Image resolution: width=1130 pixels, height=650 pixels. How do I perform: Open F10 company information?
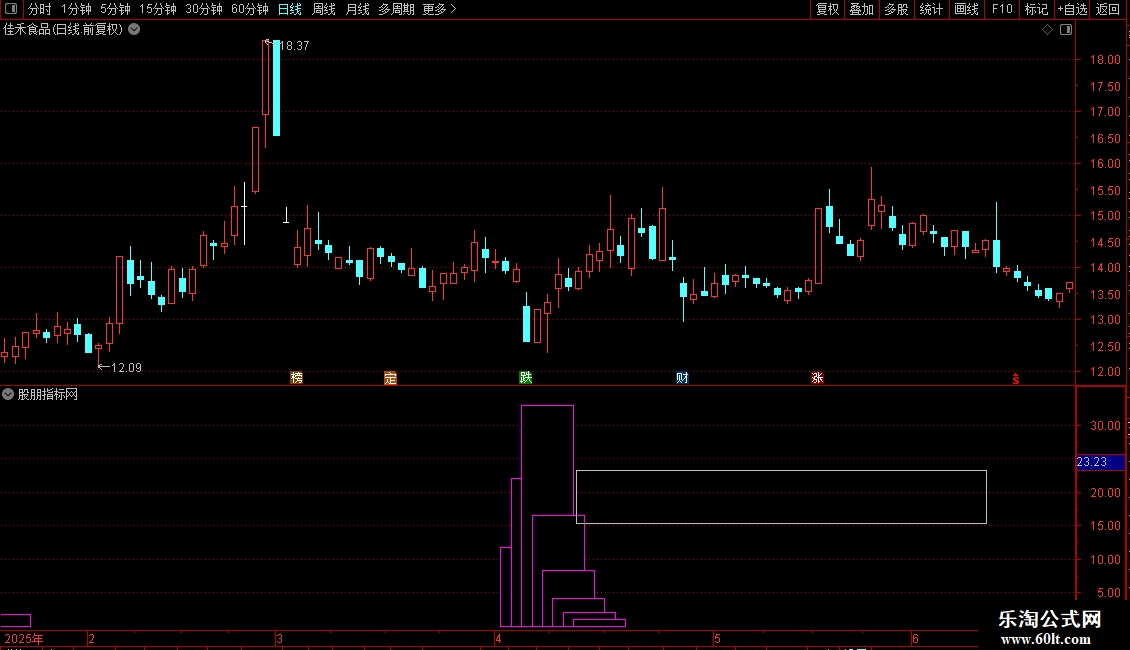[1002, 9]
